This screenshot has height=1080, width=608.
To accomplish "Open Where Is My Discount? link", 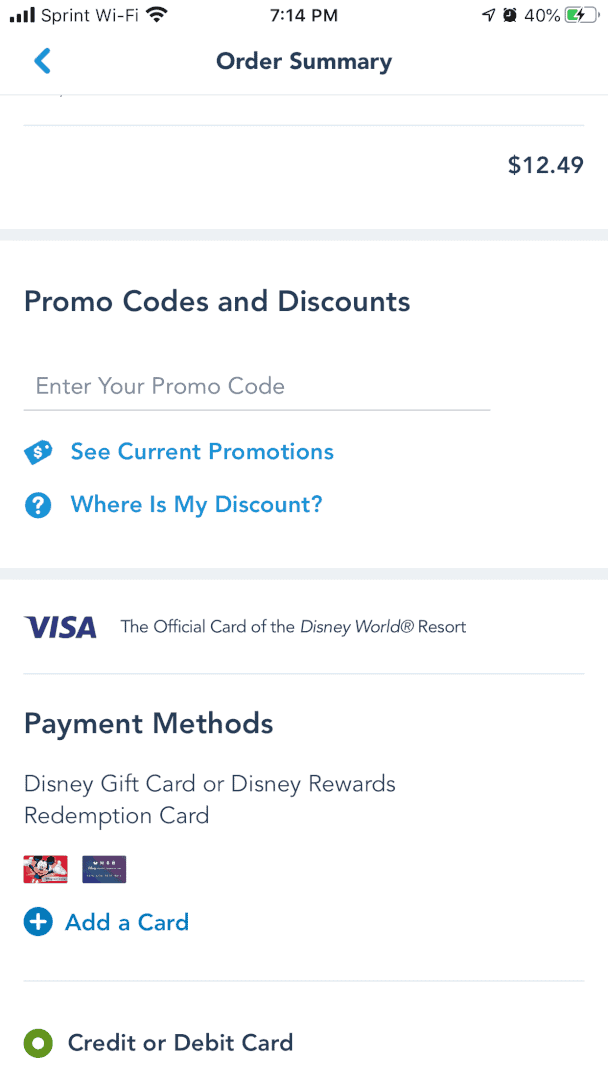I will (x=196, y=505).
